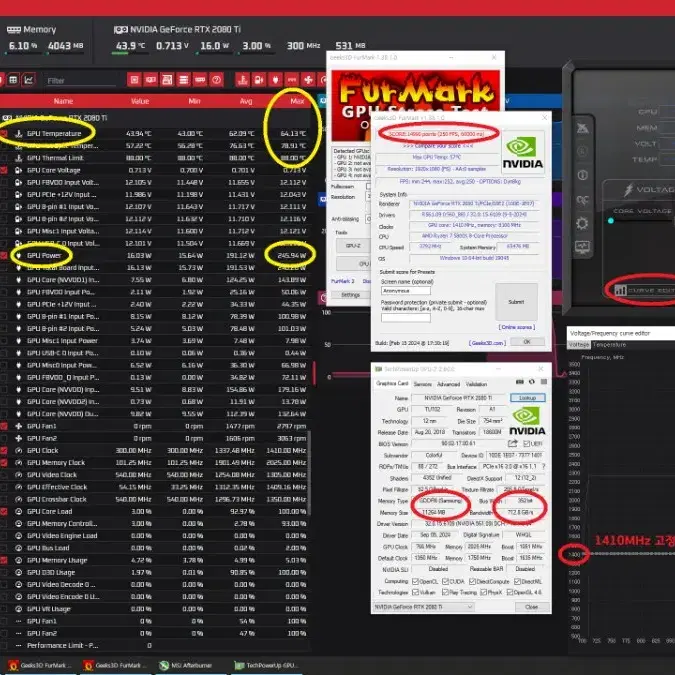The image size is (675, 675).
Task: Take a GPU-Z screenshot with camera icon
Action: pyautogui.click(x=520, y=382)
